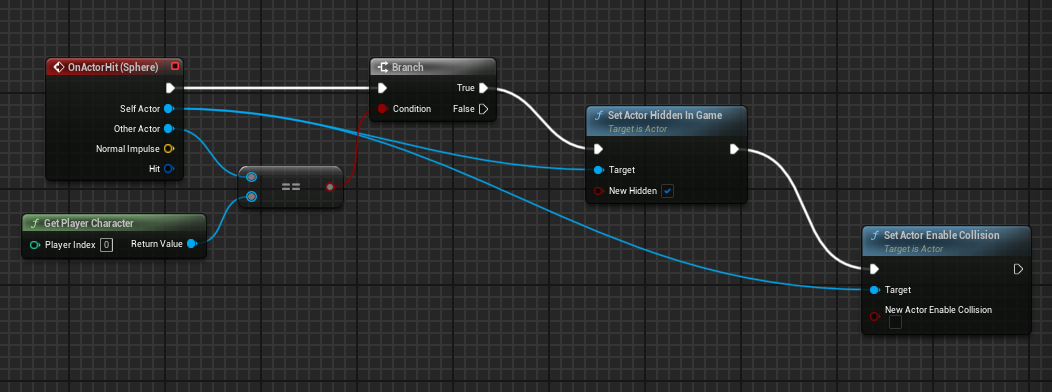Viewport: 1052px width, 392px height.
Task: Click the OnActorHit exec output pin
Action: tap(170, 88)
